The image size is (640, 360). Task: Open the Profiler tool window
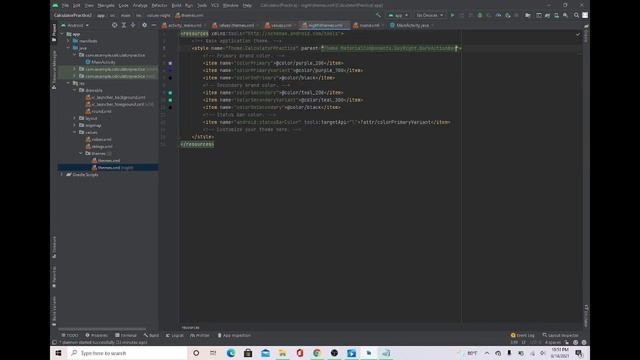click(200, 336)
